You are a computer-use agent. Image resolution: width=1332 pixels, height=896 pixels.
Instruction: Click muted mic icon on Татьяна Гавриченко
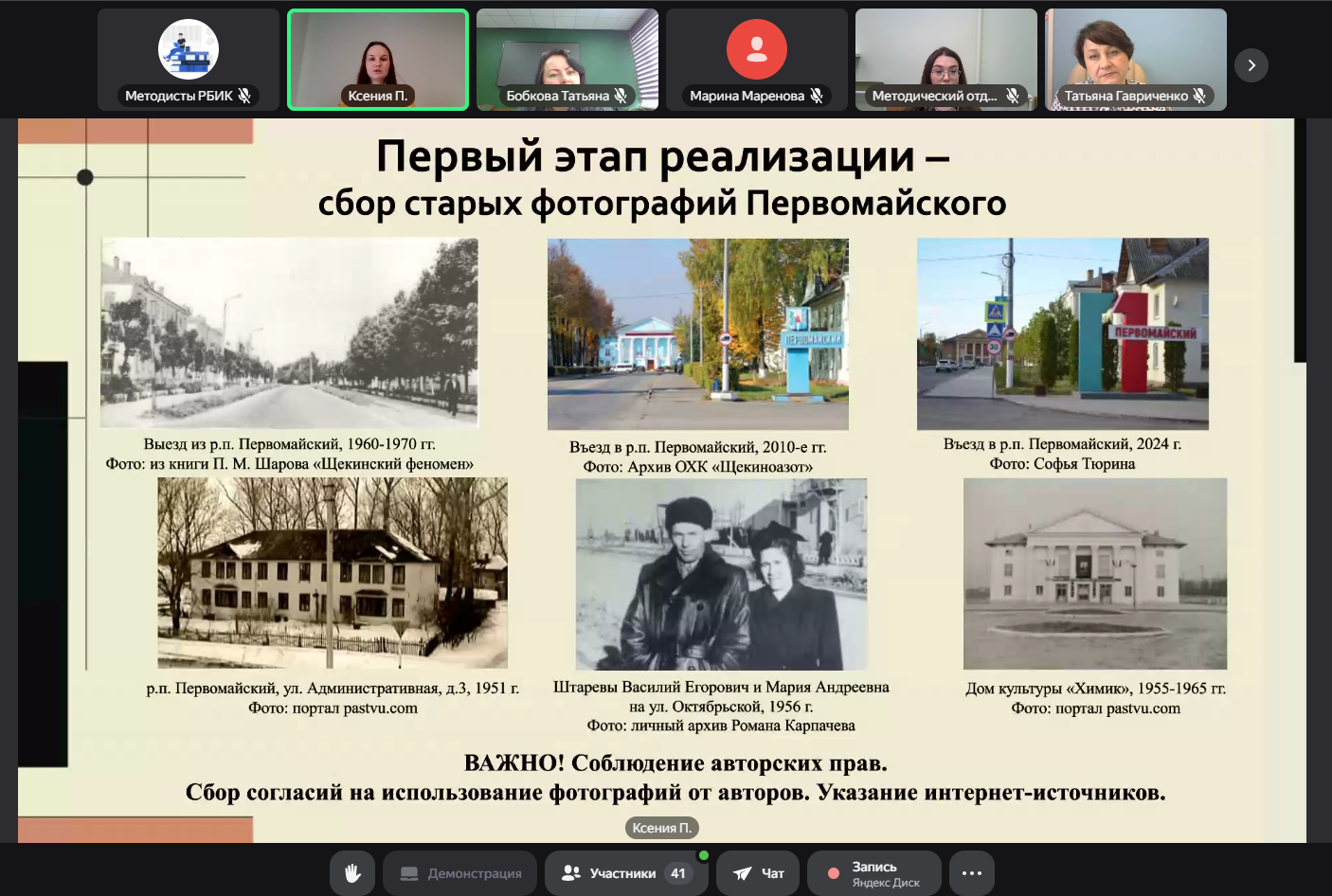[x=1199, y=96]
